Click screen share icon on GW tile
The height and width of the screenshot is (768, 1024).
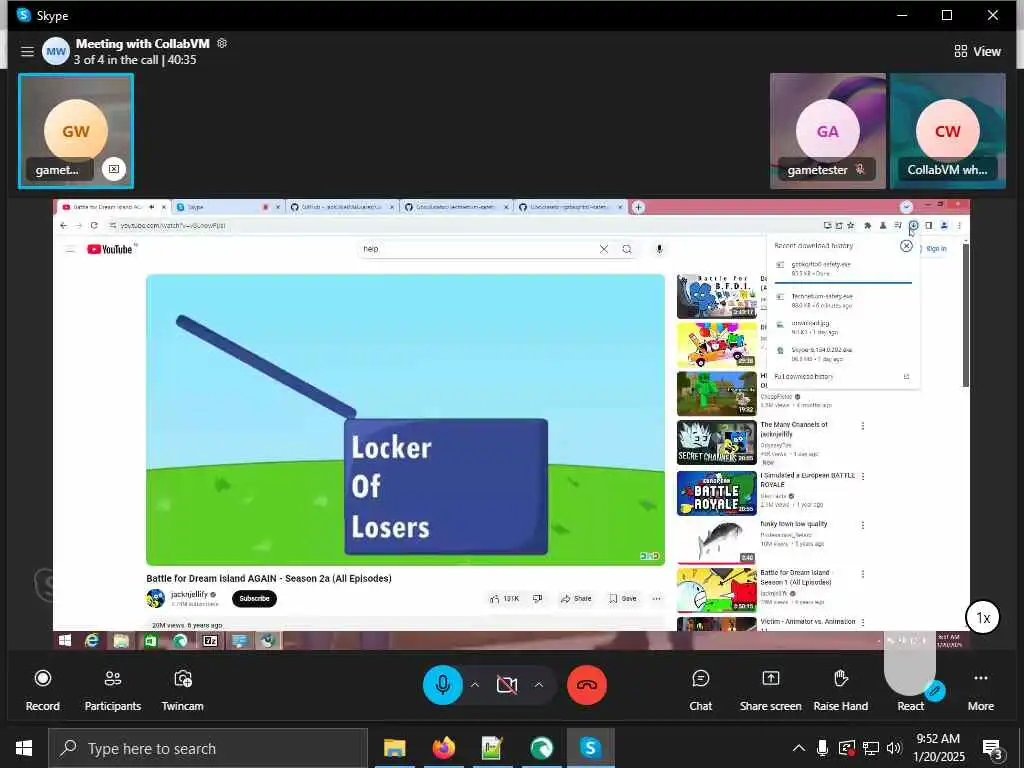(114, 169)
